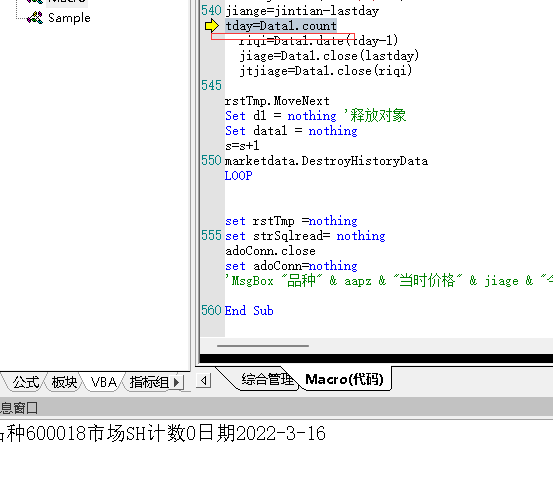553x477 pixels.
Task: Click line Set data1 = nothing
Action: 291,131
